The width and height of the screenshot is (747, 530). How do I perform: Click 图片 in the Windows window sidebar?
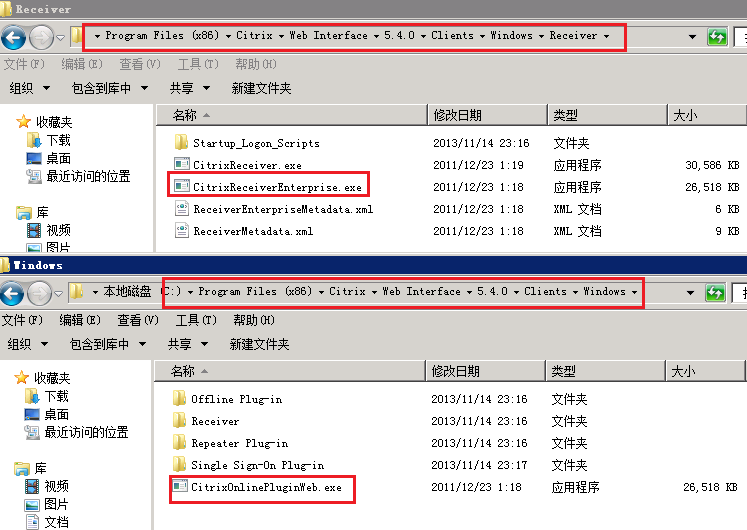(x=57, y=504)
